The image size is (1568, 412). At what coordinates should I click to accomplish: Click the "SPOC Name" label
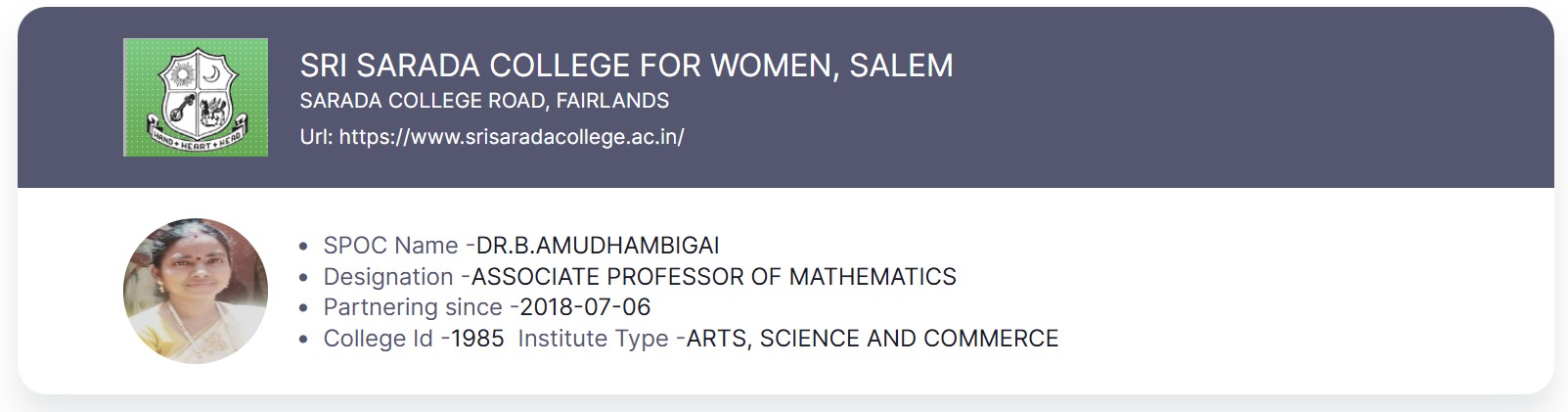[390, 246]
